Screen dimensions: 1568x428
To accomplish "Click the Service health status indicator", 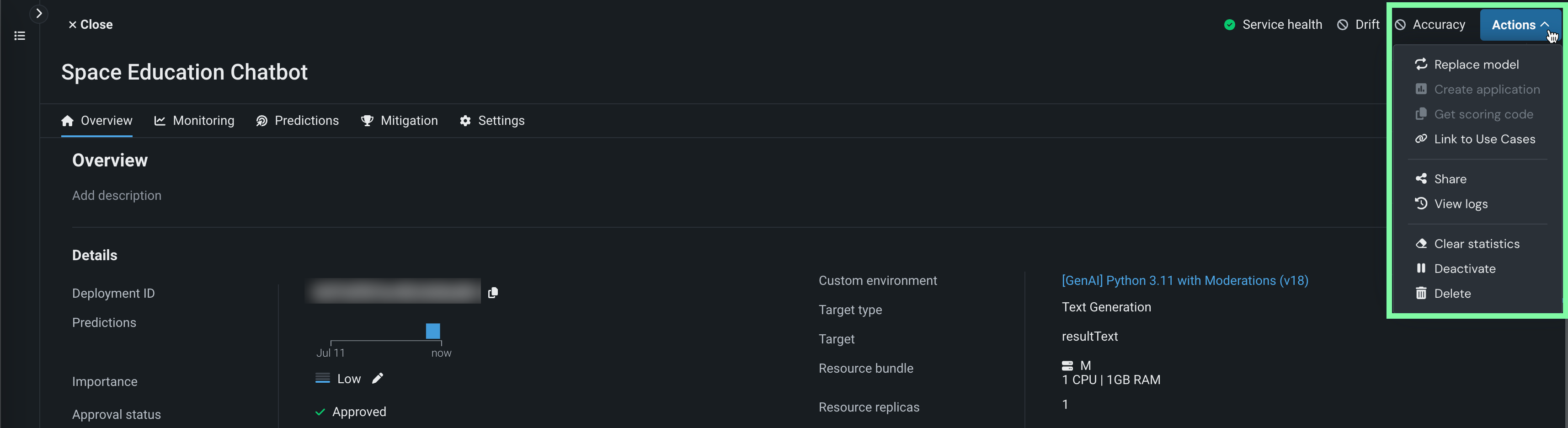I will point(1273,25).
